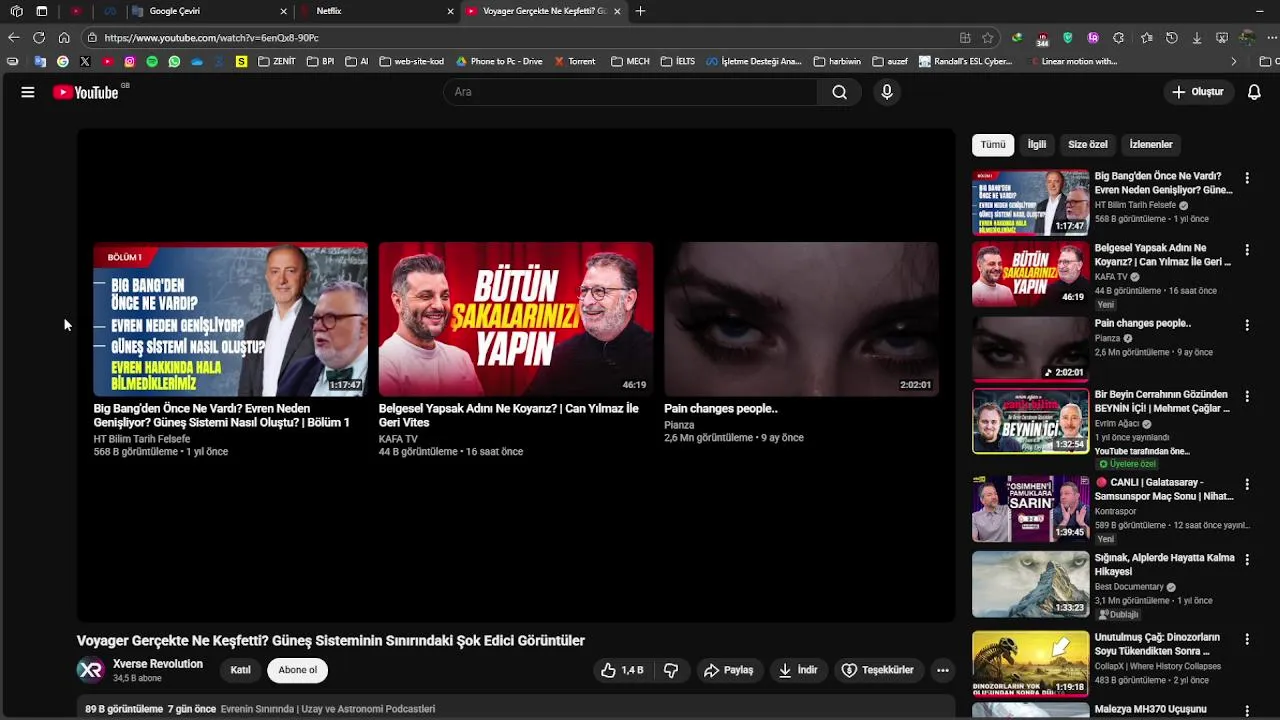
Task: Click the Oluştur create button
Action: tap(1197, 92)
